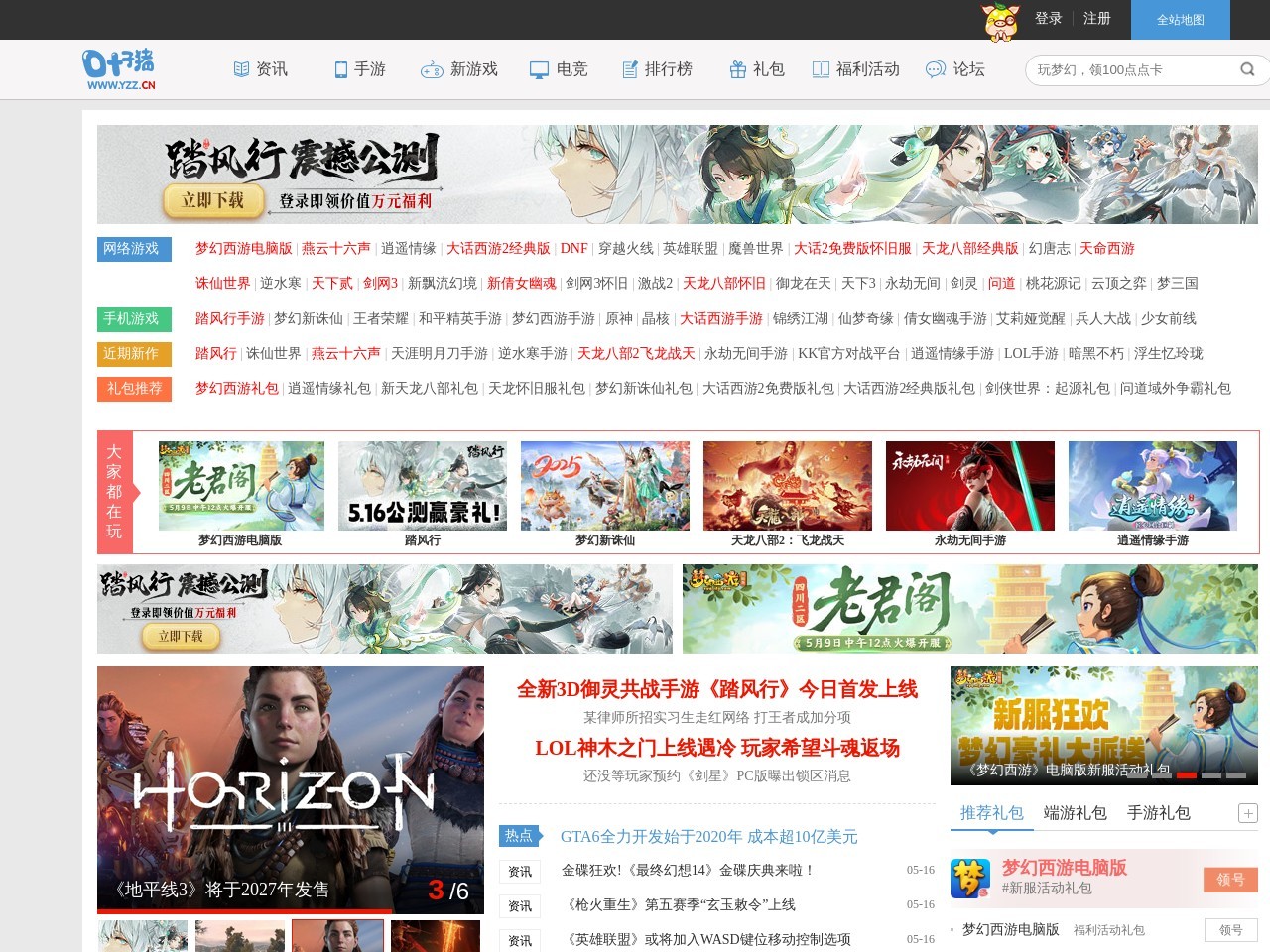
Task: Open the 燕云十六声 link in 网络游戏 row
Action: coord(336,249)
